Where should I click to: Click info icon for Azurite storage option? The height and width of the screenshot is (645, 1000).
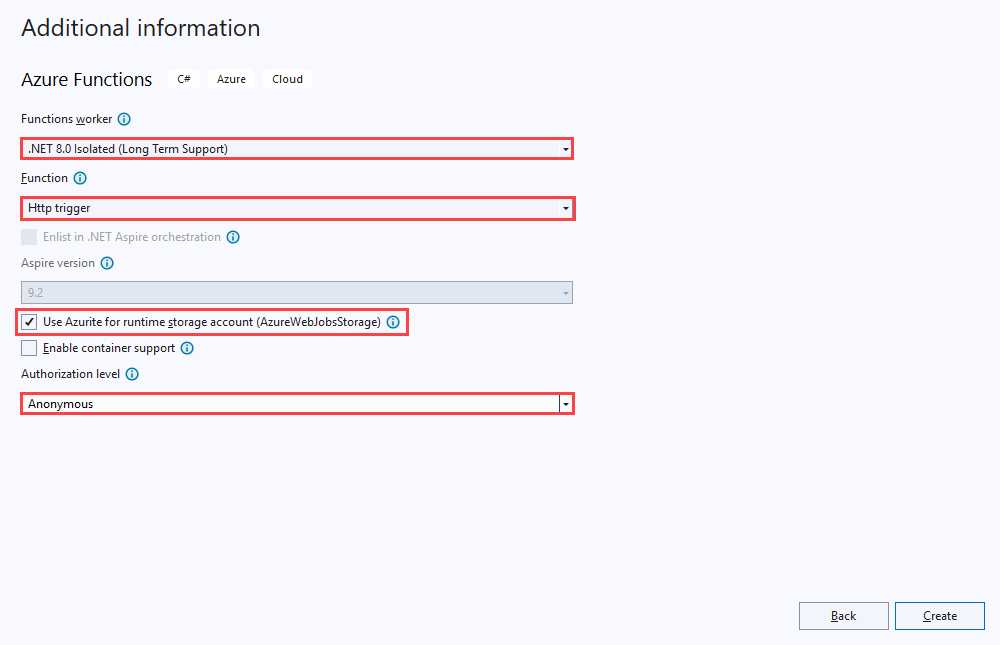pos(393,322)
